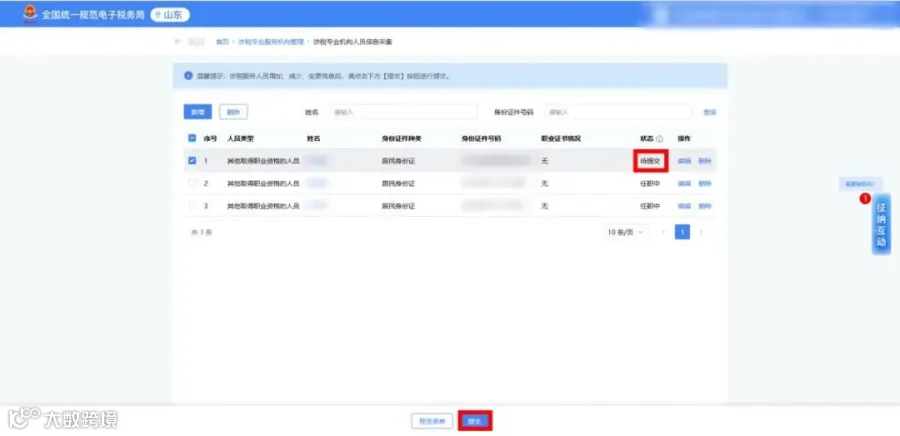The width and height of the screenshot is (900, 436).
Task: Open the 山东 region selector
Action: click(x=170, y=15)
